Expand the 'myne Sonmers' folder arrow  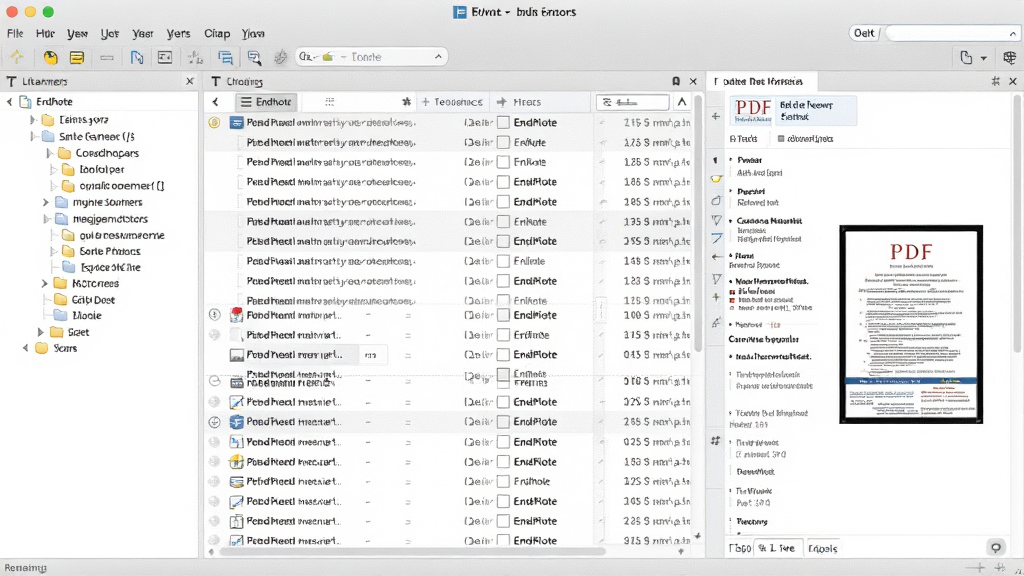point(46,202)
